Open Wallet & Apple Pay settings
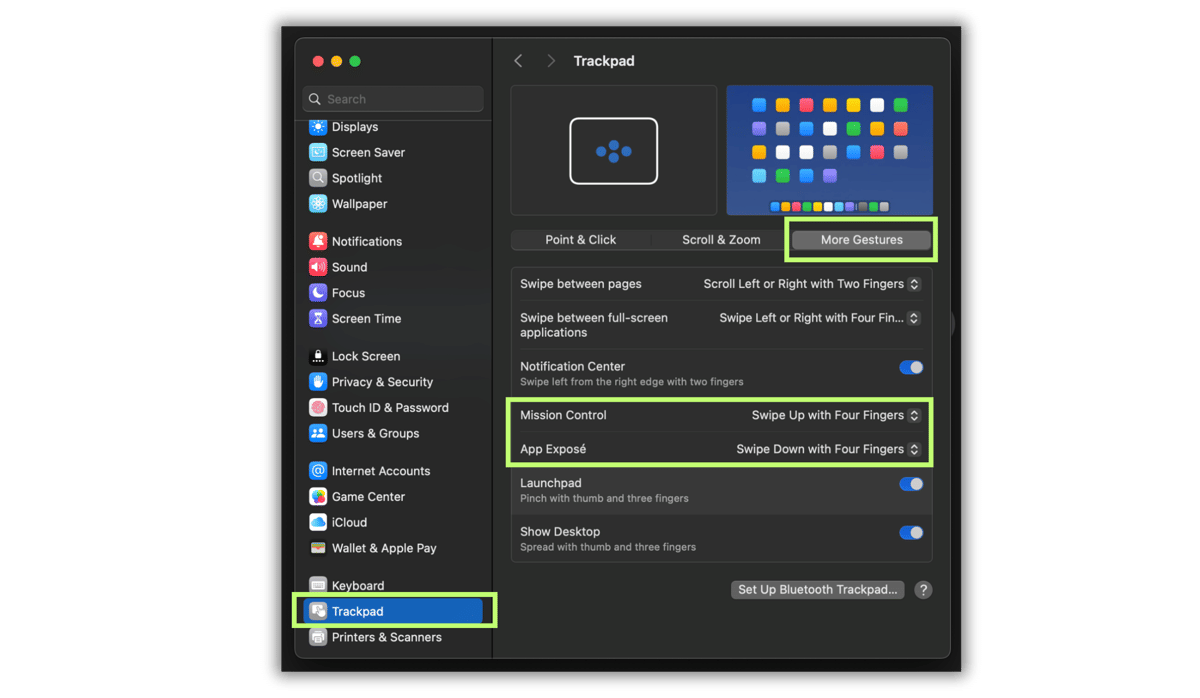Screen dimensions: 1200x698 coord(385,548)
